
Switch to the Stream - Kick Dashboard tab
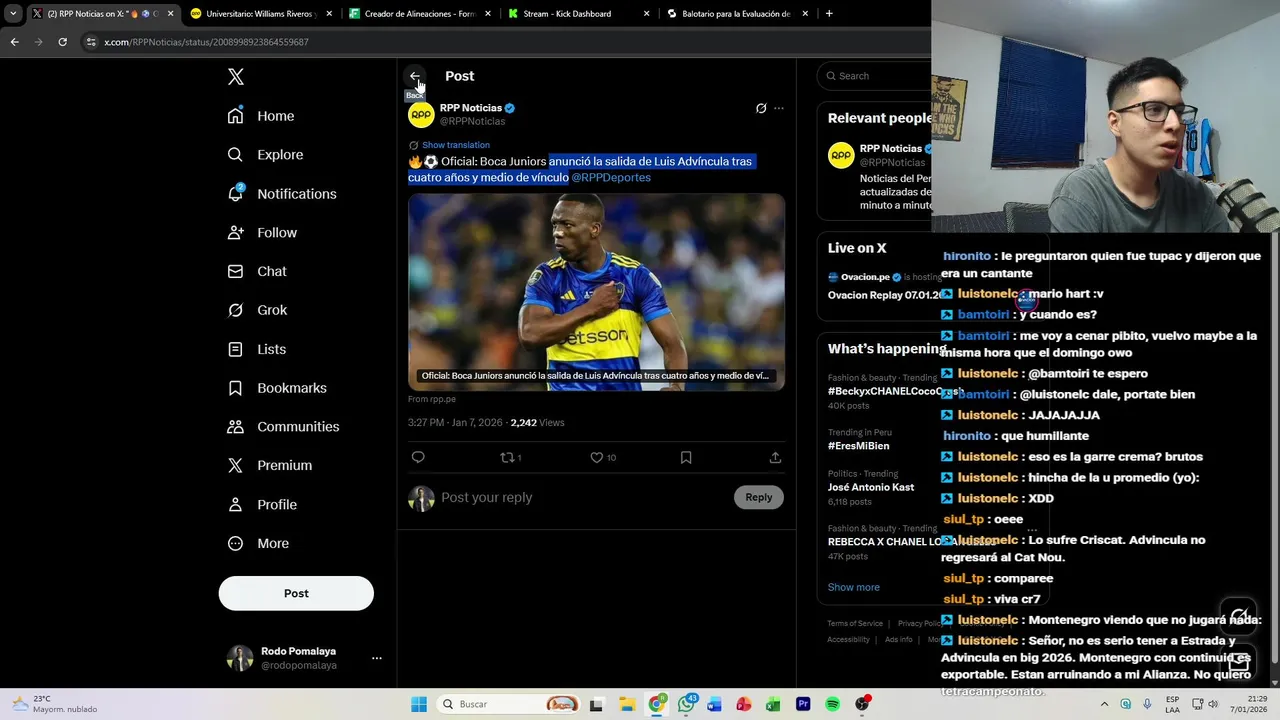tap(577, 14)
